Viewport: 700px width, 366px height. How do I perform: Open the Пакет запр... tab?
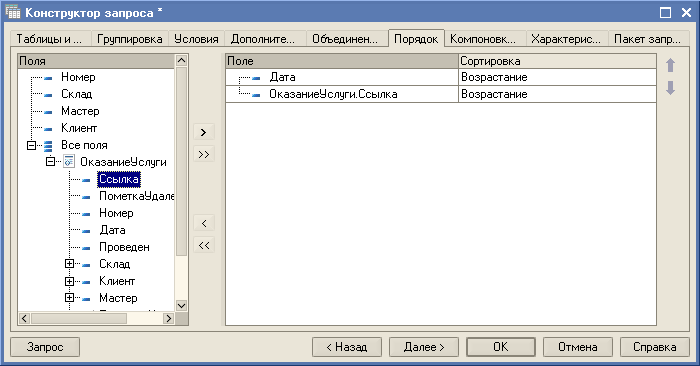pos(649,39)
